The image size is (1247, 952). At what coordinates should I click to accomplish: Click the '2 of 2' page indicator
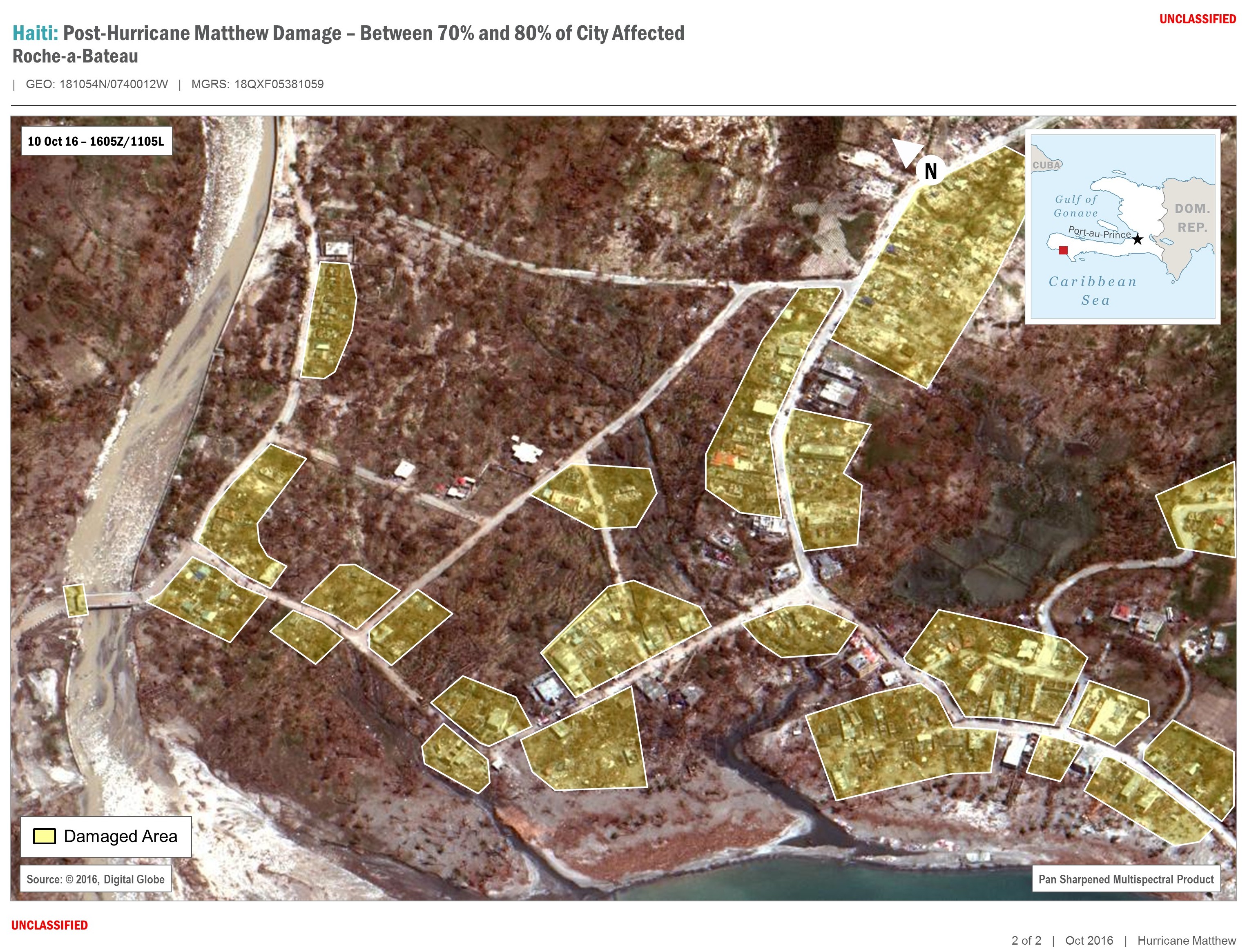(x=1026, y=941)
